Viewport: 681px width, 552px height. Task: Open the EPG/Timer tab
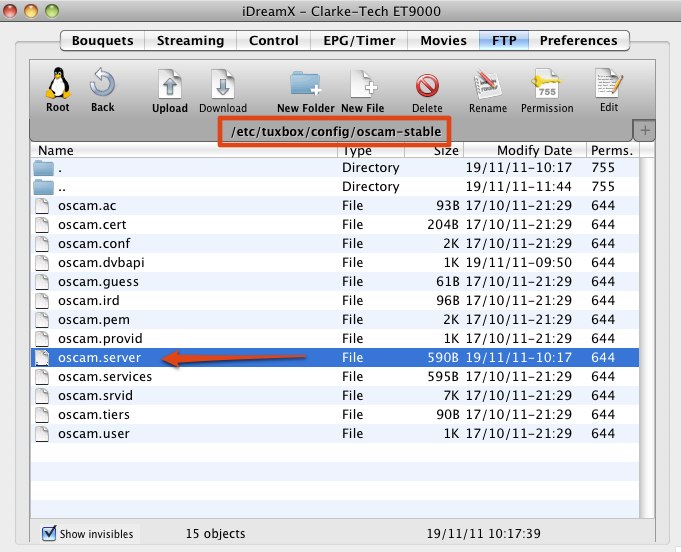359,41
